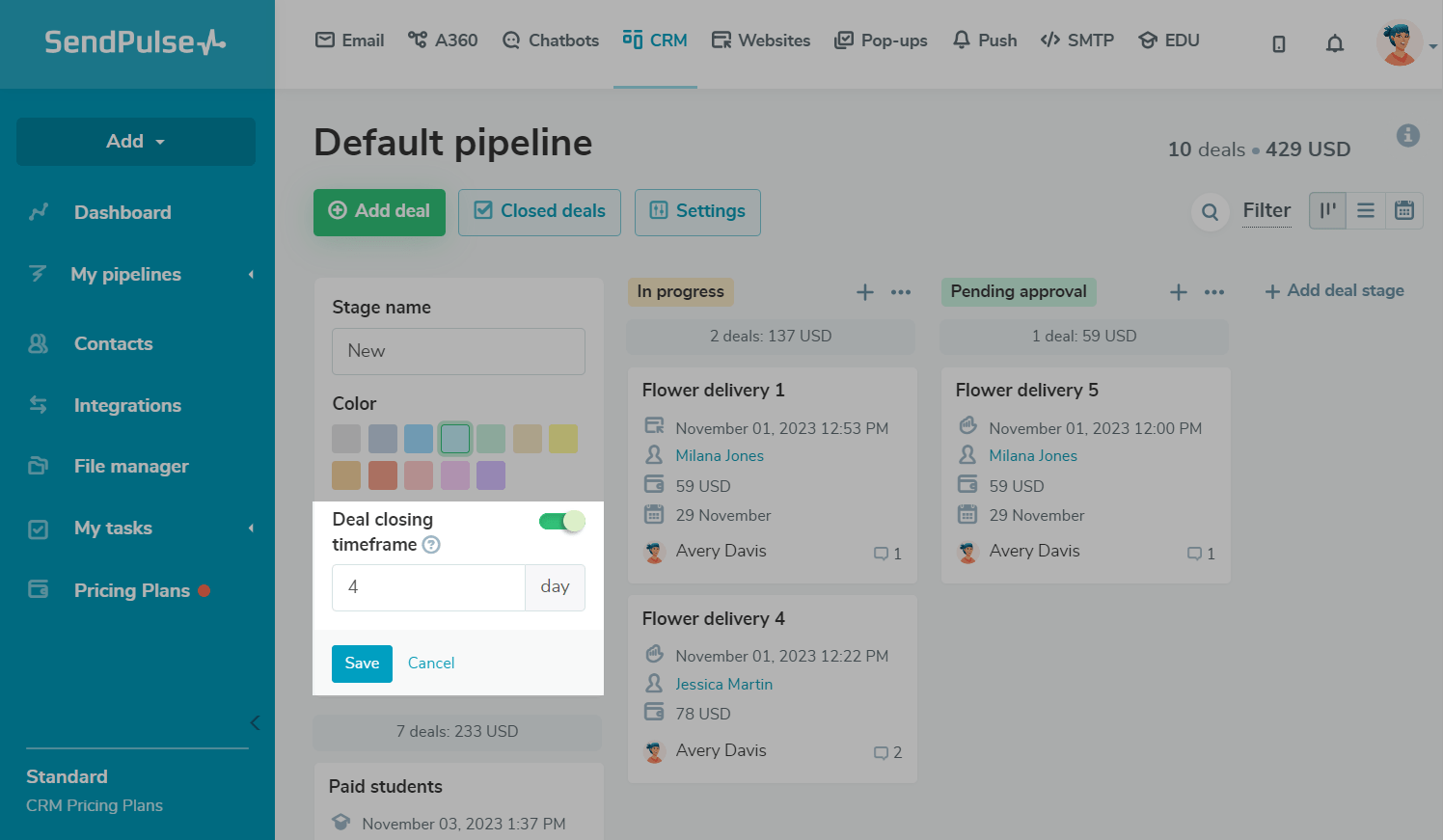1443x840 pixels.
Task: Switch to list view icon
Action: click(1366, 210)
